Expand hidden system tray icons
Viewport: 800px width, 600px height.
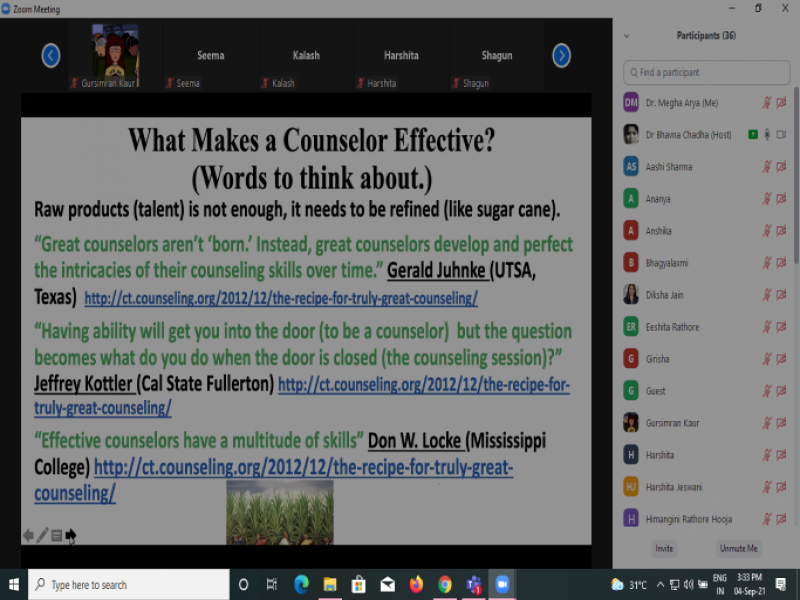659,585
